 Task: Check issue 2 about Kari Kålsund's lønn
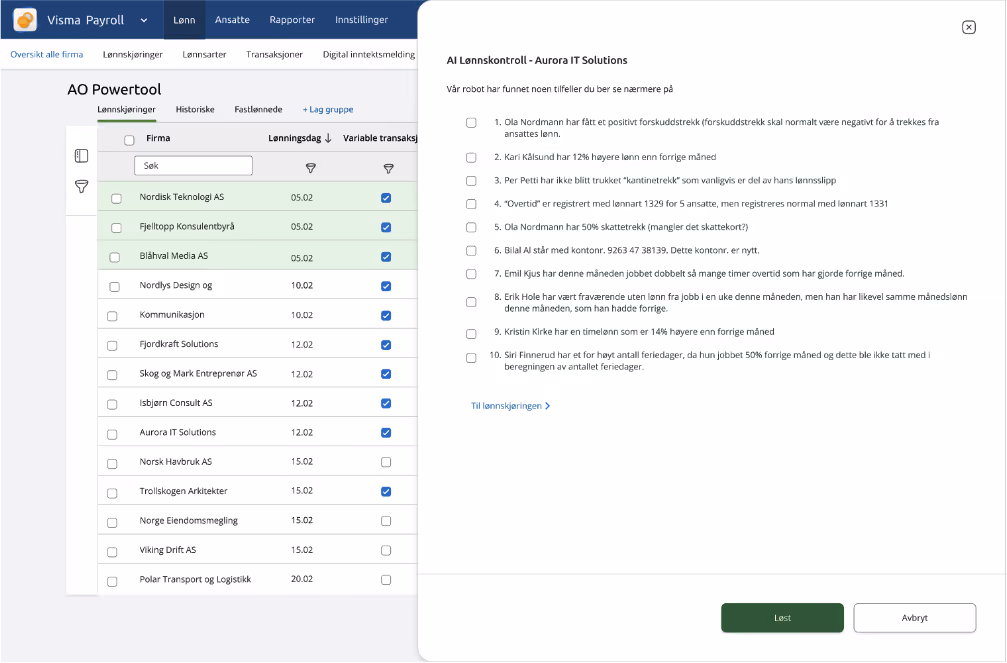pos(471,157)
